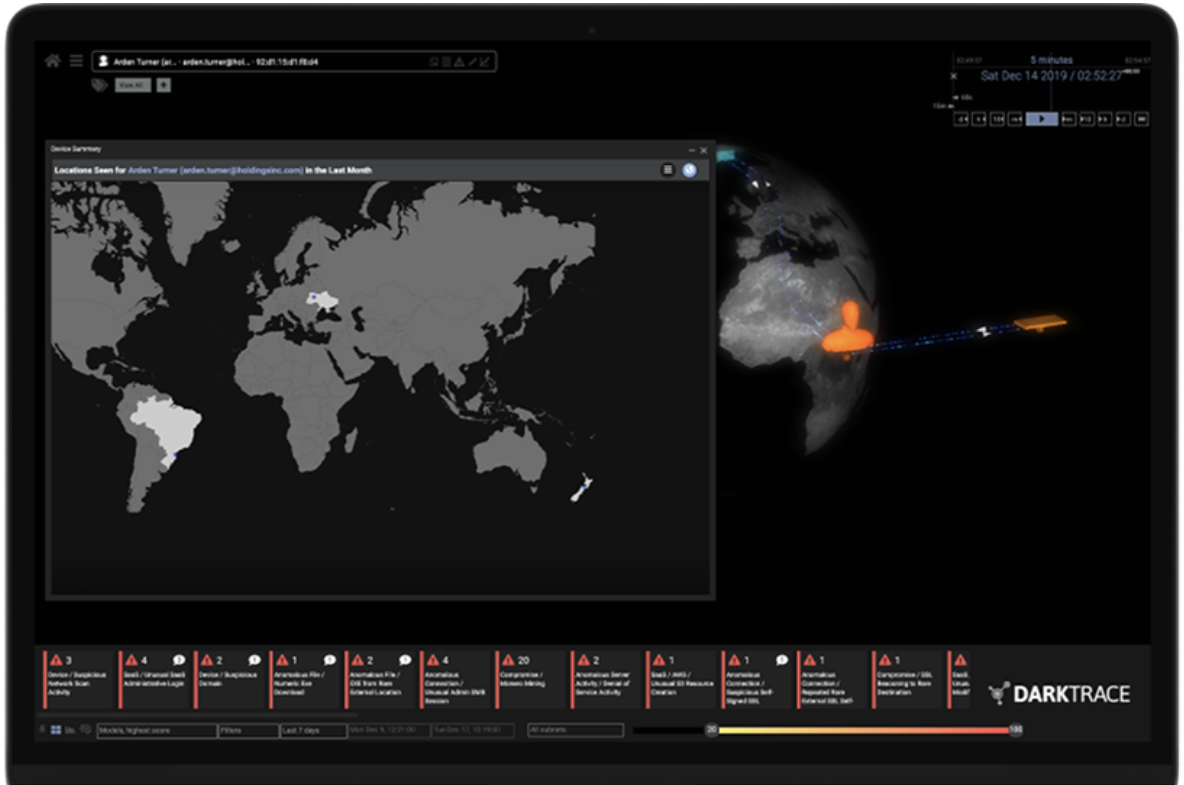
Task: Click the tag icon below search bar
Action: click(x=99, y=86)
